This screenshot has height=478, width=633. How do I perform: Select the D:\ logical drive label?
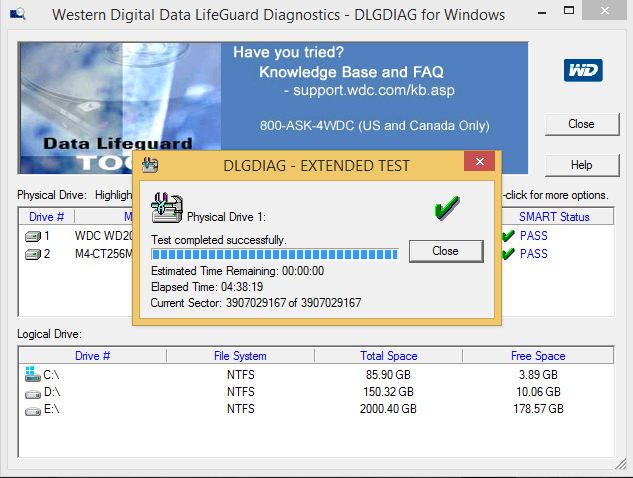click(x=52, y=392)
